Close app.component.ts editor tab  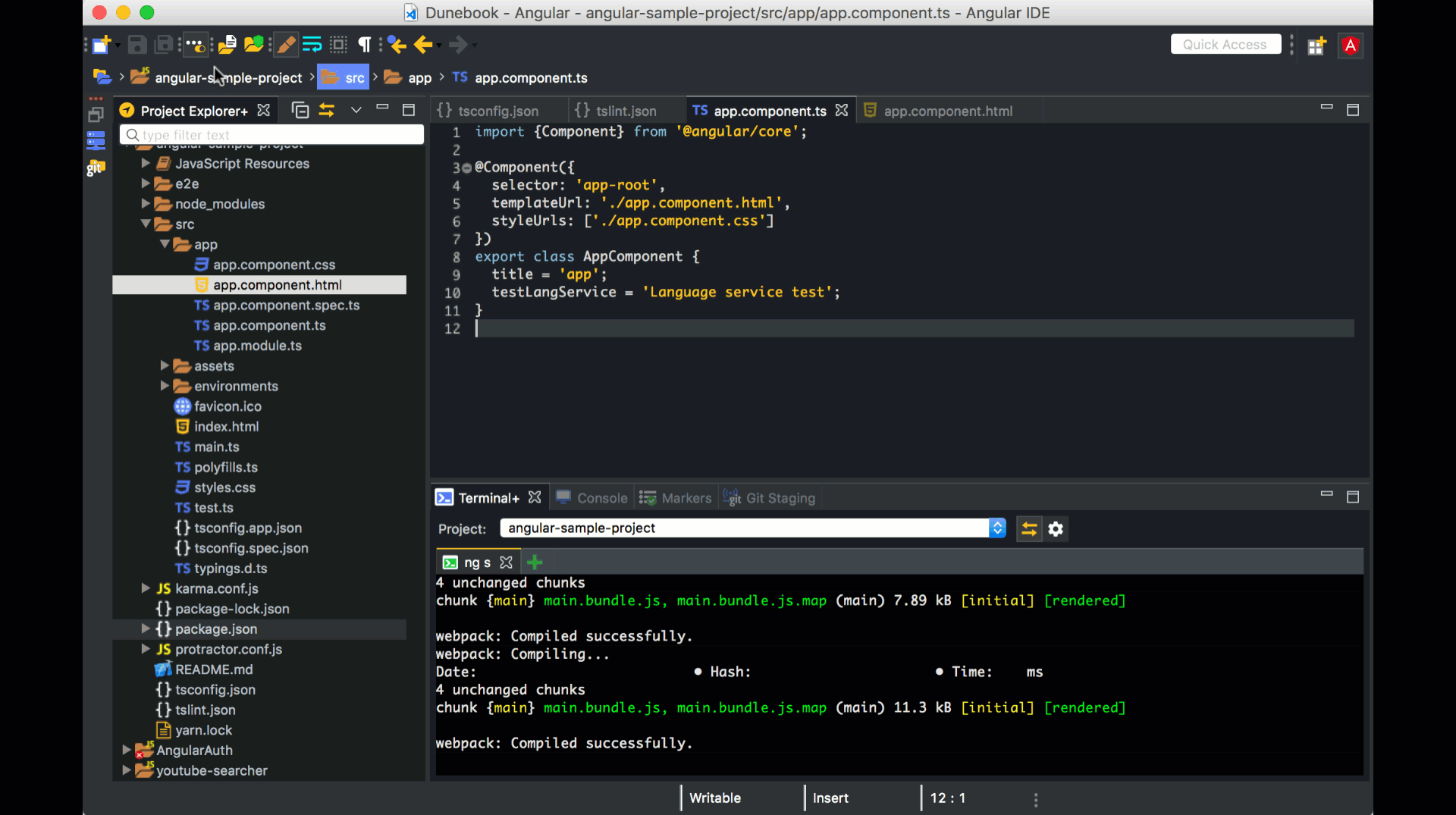click(x=841, y=111)
